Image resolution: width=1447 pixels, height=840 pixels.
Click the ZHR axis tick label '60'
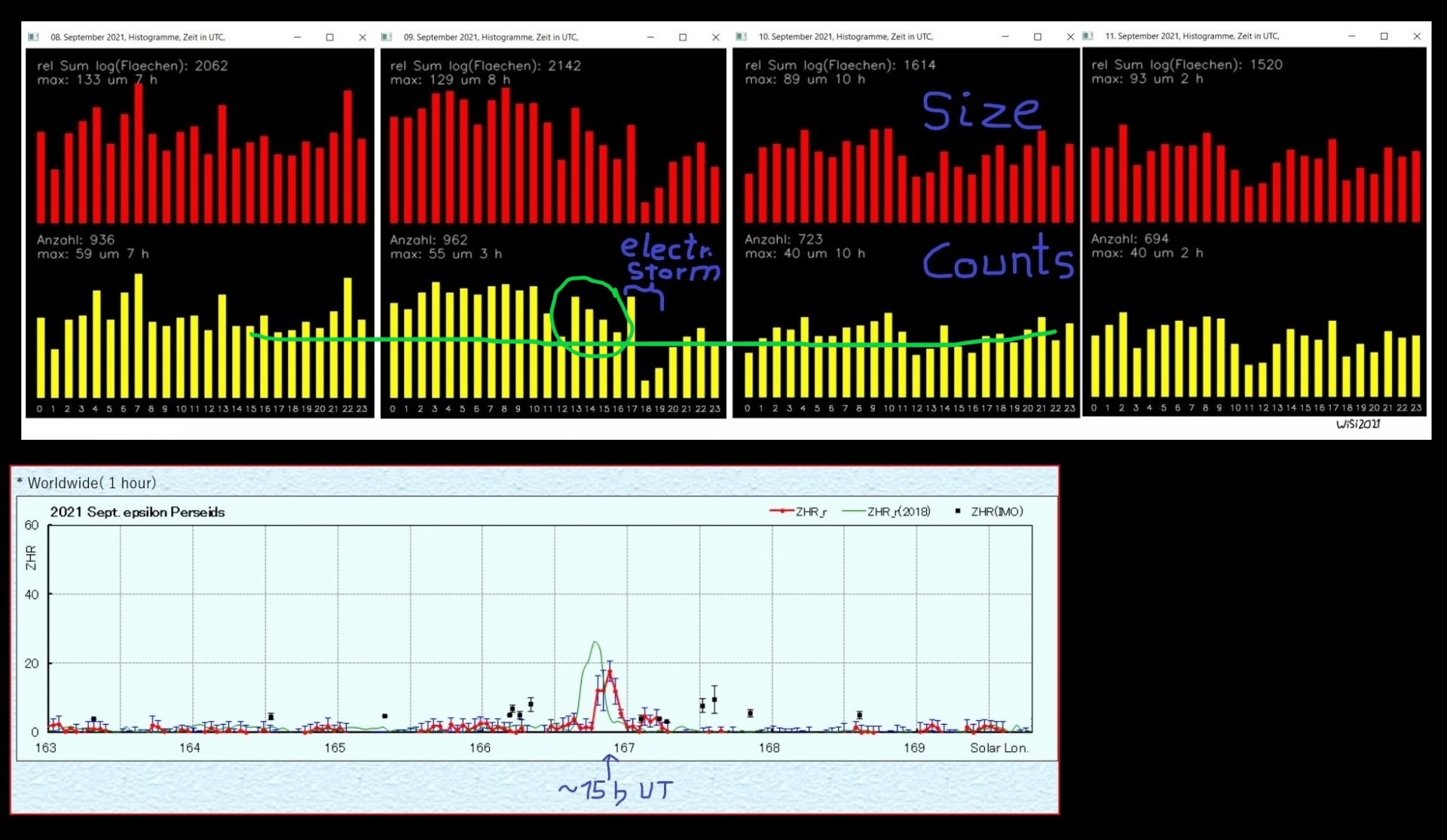click(x=32, y=526)
